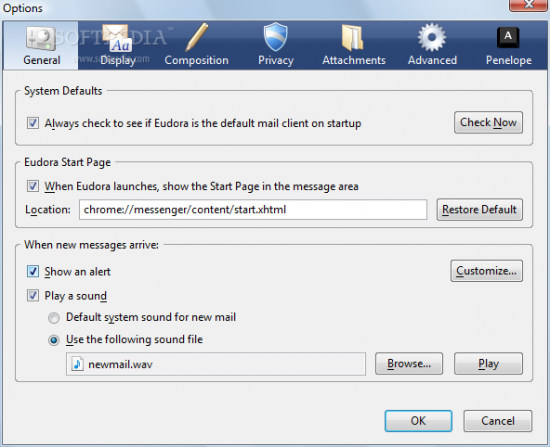Image resolution: width=550 pixels, height=447 pixels.
Task: Close the Options window
Action: 529,4
